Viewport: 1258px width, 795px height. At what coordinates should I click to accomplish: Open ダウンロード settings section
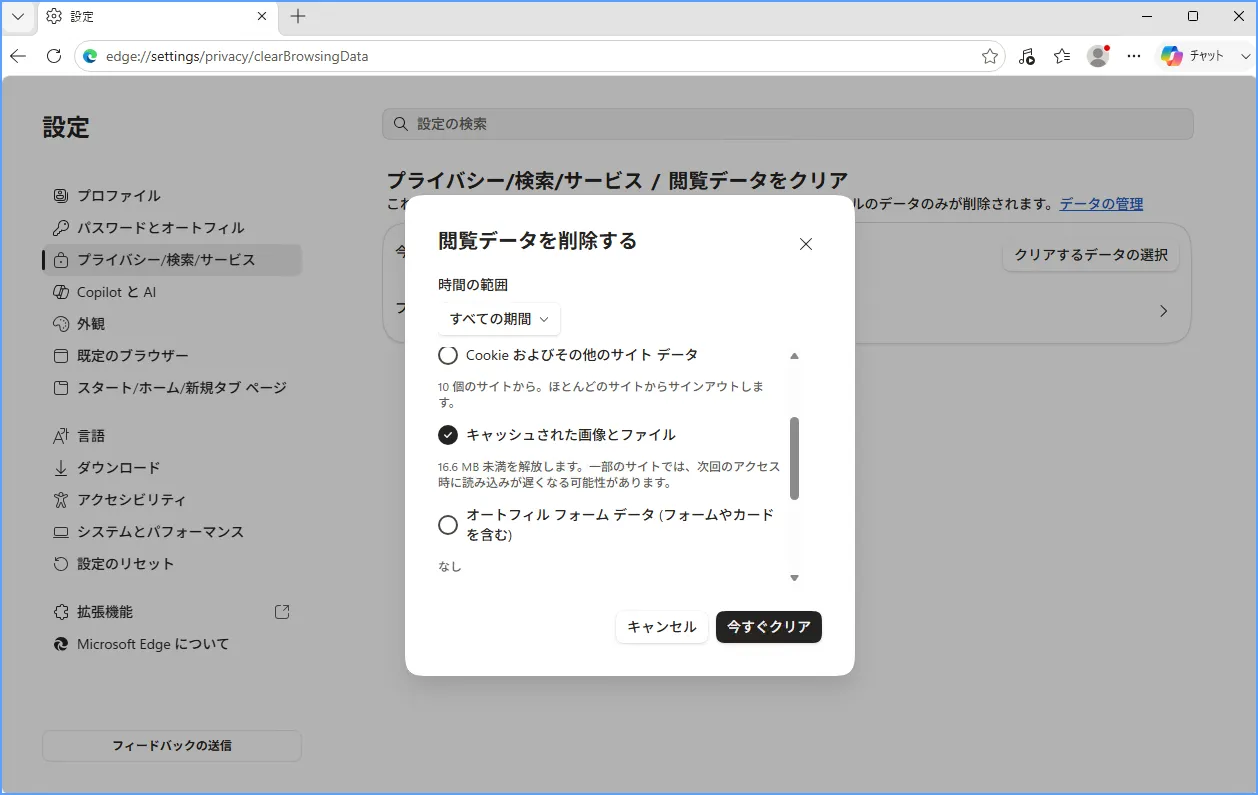[x=171, y=468]
